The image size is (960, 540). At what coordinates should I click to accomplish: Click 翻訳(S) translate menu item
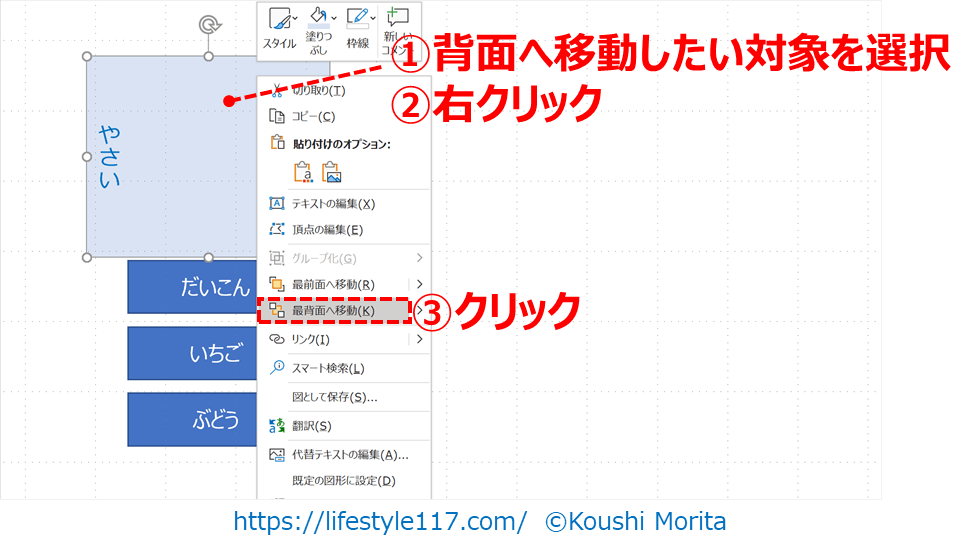pyautogui.click(x=311, y=426)
